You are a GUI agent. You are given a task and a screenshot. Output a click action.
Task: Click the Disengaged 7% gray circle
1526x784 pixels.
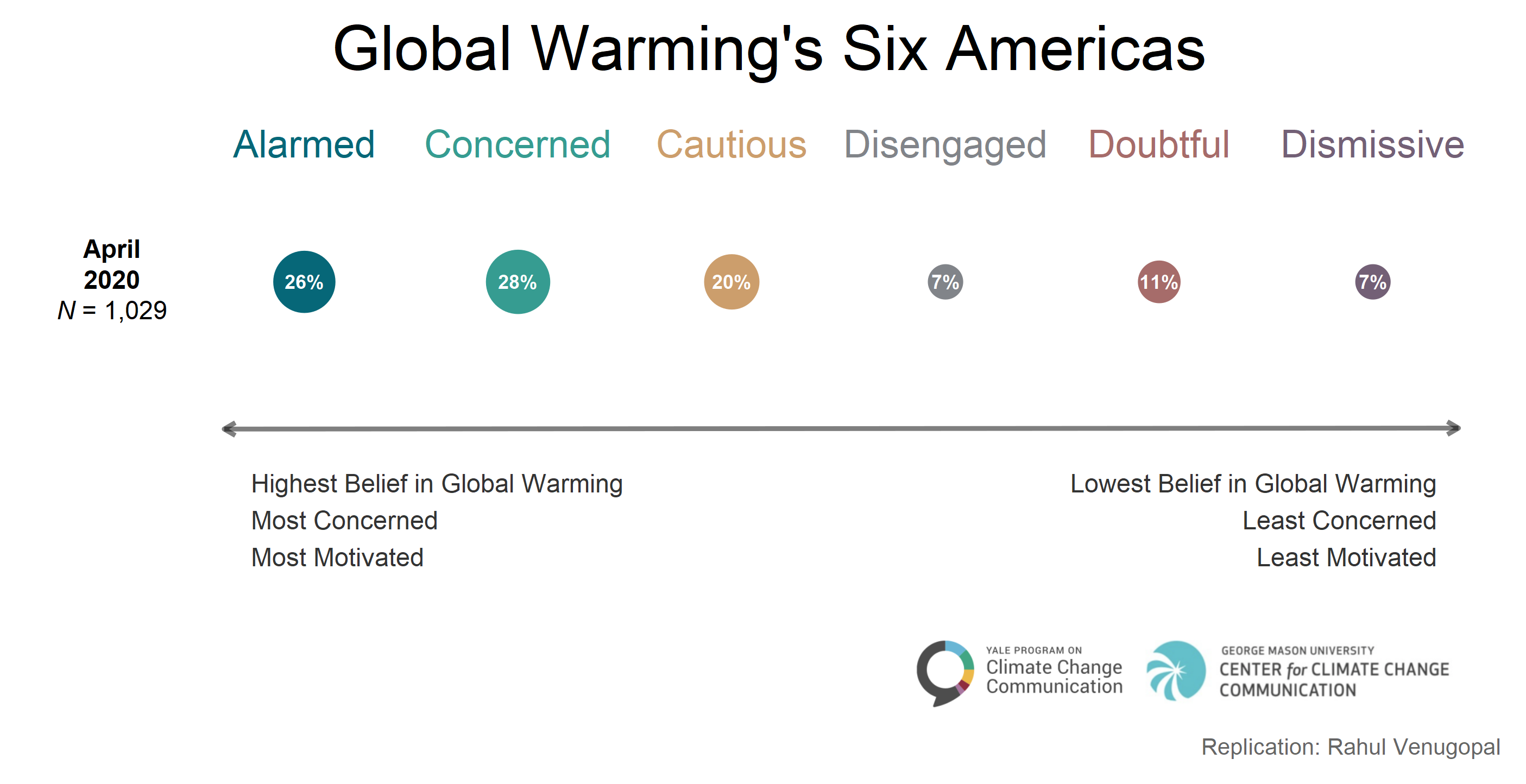[x=945, y=282]
